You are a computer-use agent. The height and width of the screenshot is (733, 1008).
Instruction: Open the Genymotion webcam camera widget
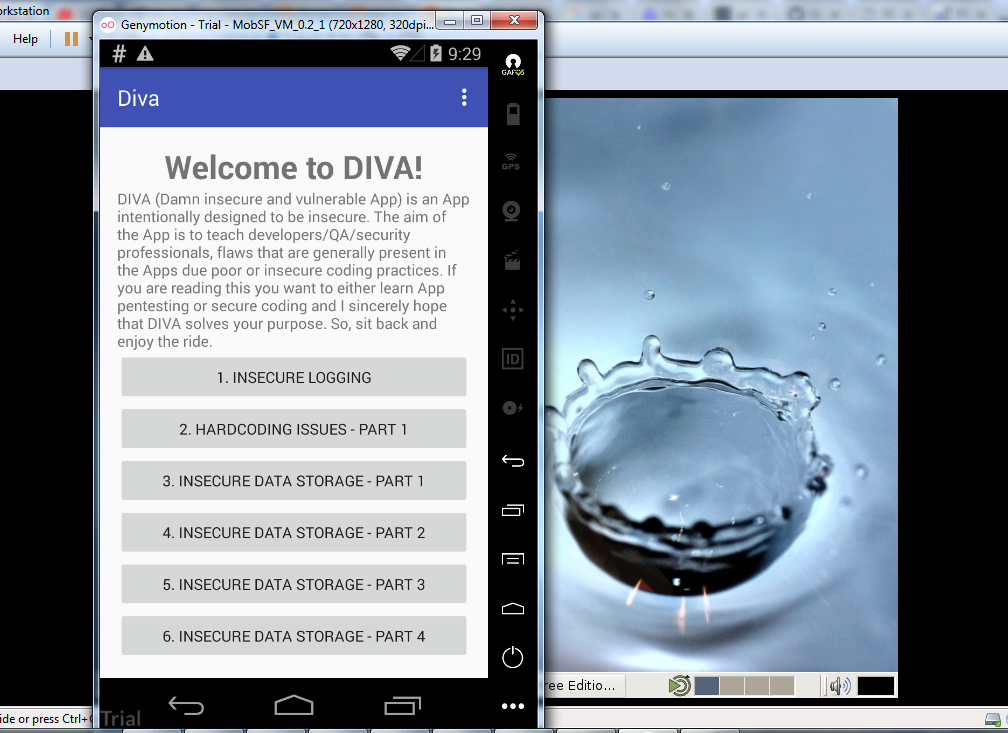(511, 212)
